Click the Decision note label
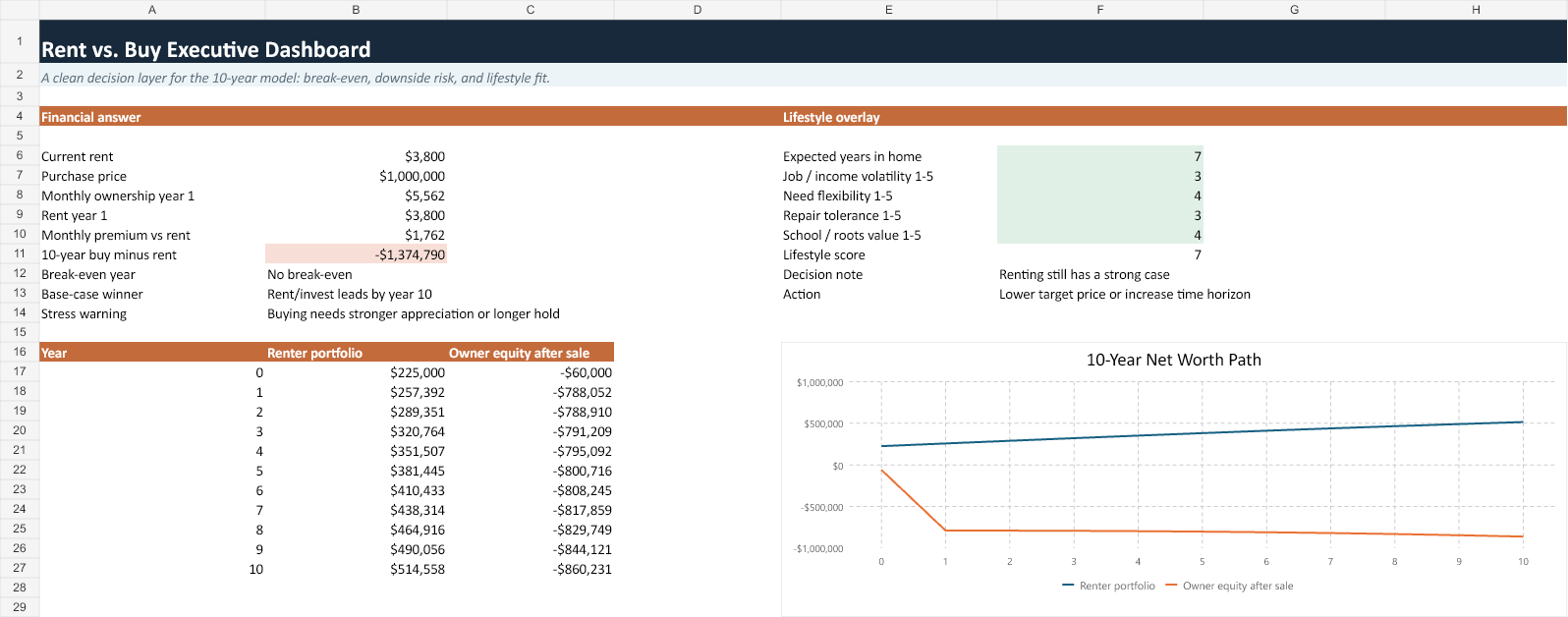The image size is (1568, 617). point(823,274)
